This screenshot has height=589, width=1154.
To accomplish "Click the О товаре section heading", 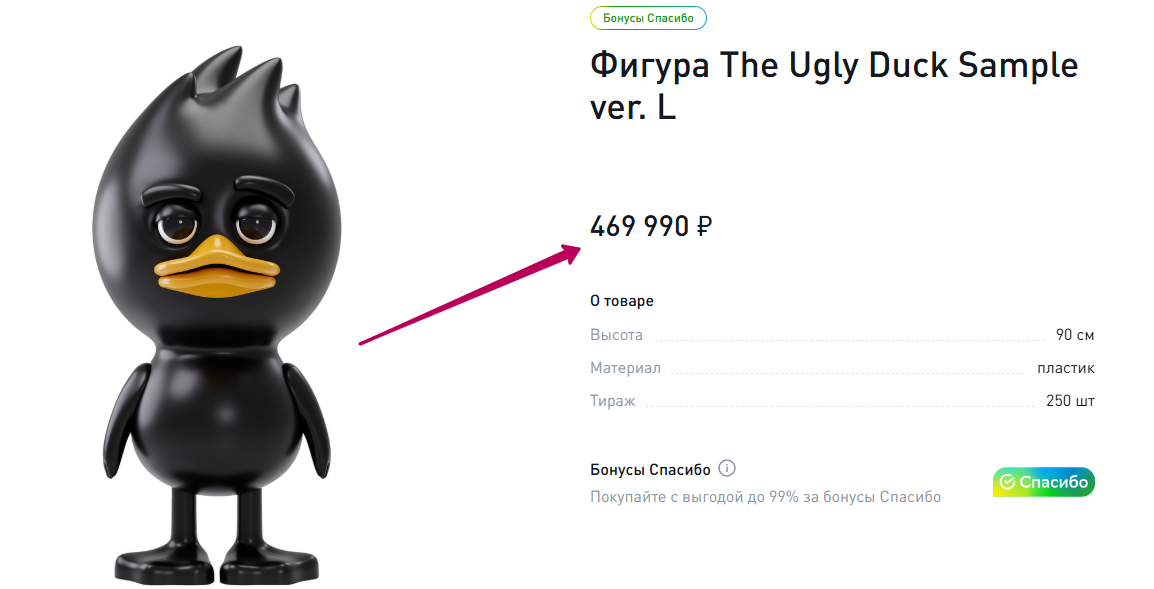I will click(x=622, y=300).
